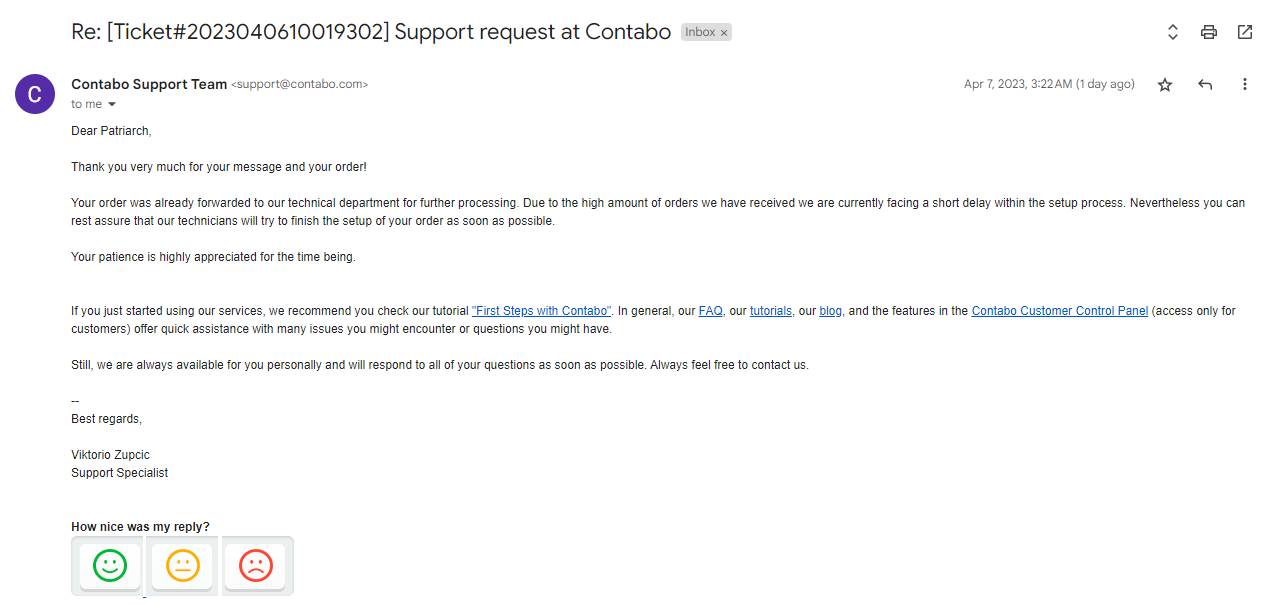
Task: Rate reply with the red sad face
Action: [x=256, y=566]
